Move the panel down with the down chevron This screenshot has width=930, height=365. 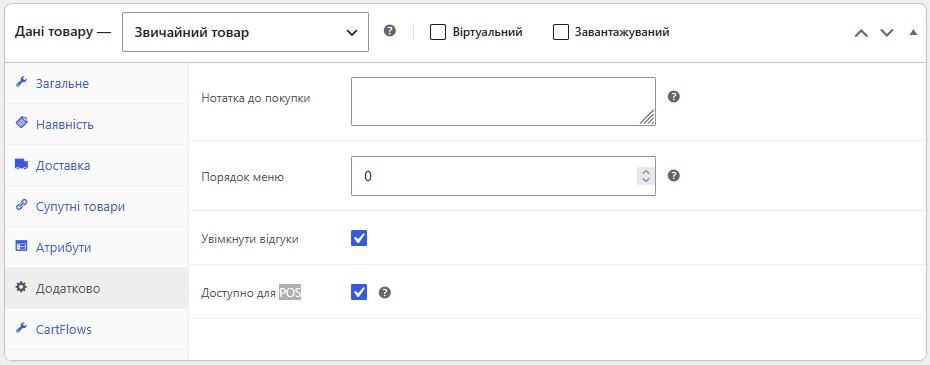pos(887,33)
